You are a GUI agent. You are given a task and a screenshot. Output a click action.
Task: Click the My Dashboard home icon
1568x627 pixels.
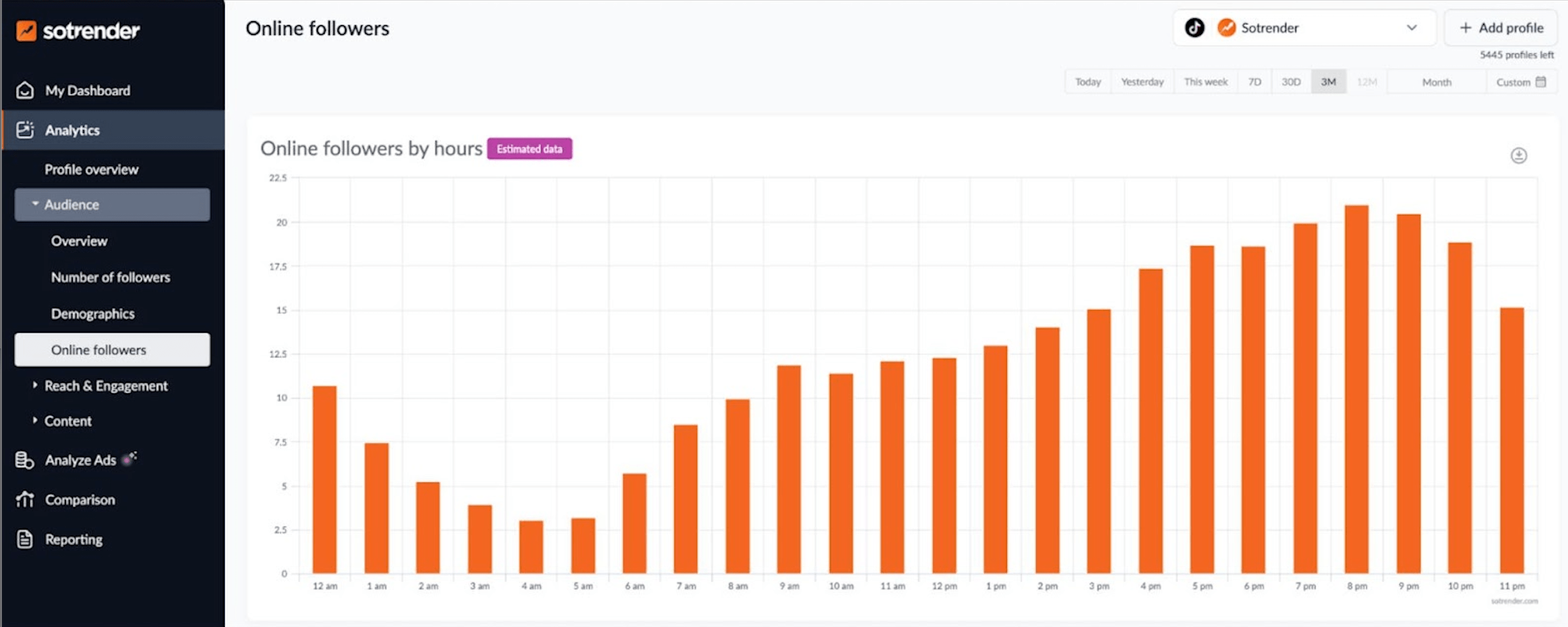(x=24, y=89)
